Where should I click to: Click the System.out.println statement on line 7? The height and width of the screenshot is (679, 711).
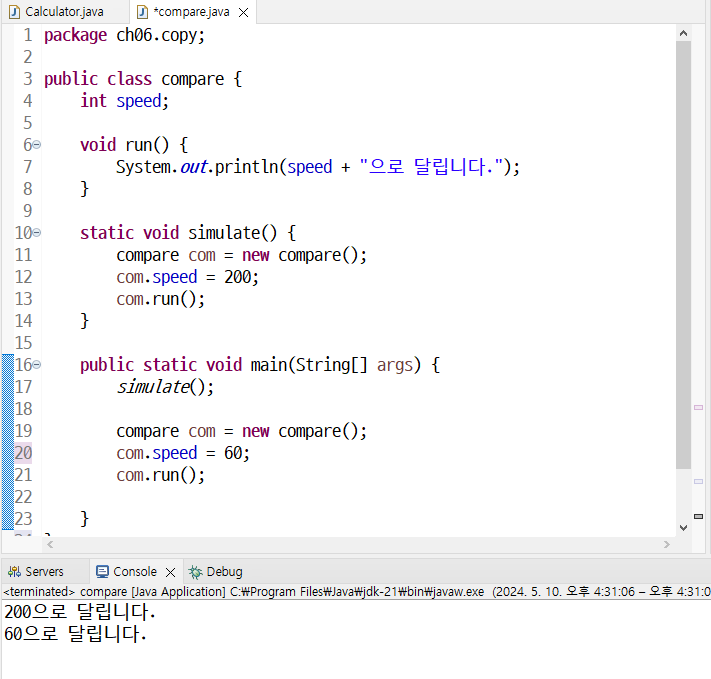coord(317,167)
